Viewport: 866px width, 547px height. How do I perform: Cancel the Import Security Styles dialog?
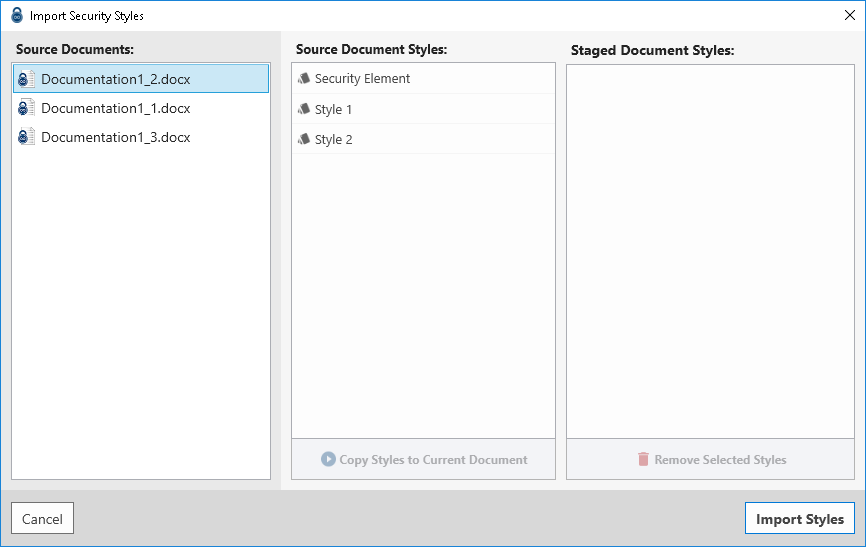[42, 519]
